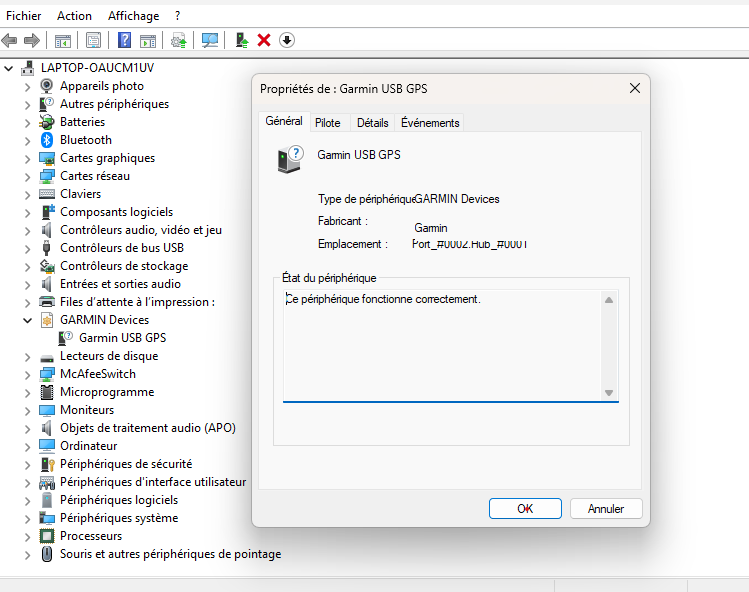Expand Contrôleurs audio, vidéo et jeu
The image size is (749, 592).
pyautogui.click(x=27, y=231)
